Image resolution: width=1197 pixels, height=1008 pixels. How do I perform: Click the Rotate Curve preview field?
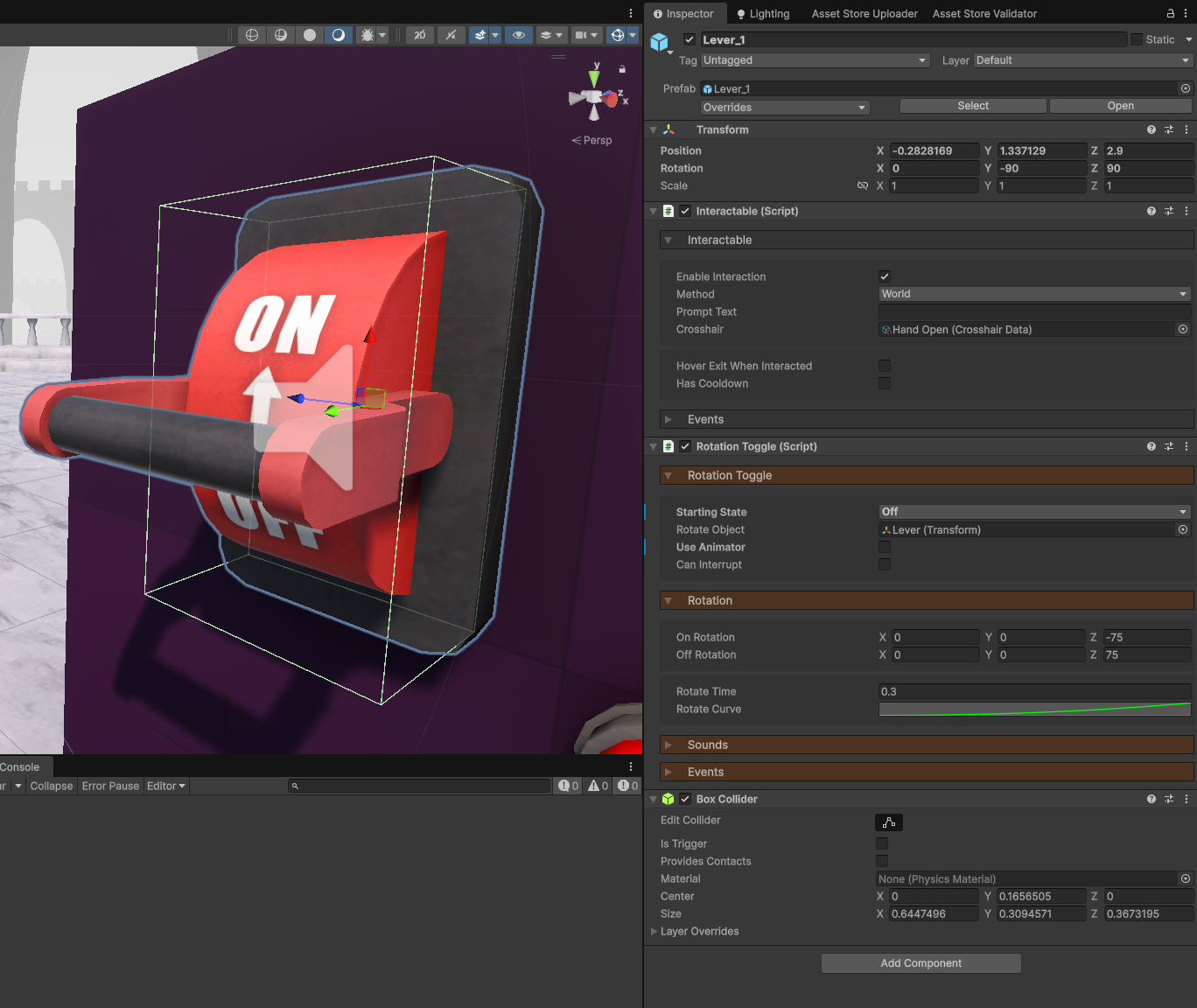coord(1034,709)
